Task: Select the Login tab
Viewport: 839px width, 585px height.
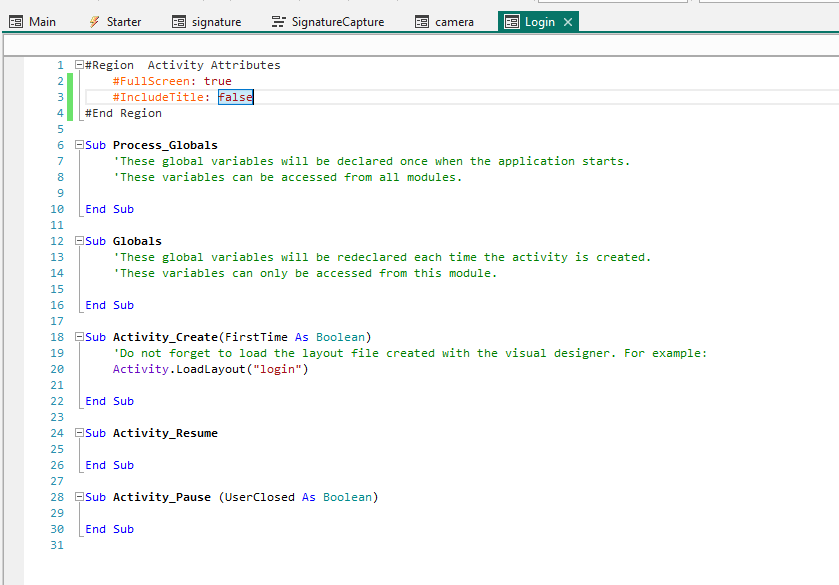Action: click(538, 22)
